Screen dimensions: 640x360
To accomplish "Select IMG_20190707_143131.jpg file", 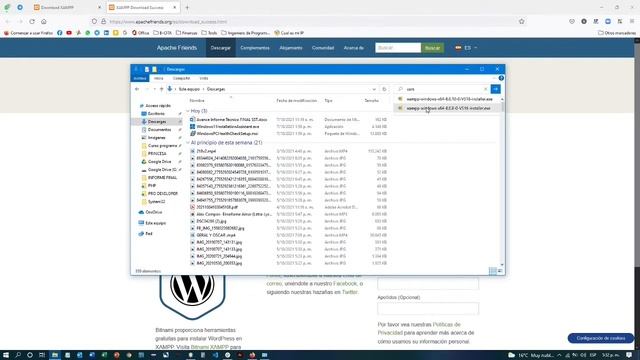I will [x=219, y=242].
